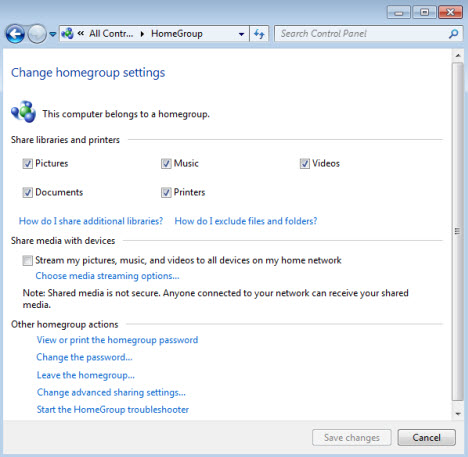Enable streaming media to all devices
Image resolution: width=468 pixels, height=457 pixels.
click(x=28, y=260)
